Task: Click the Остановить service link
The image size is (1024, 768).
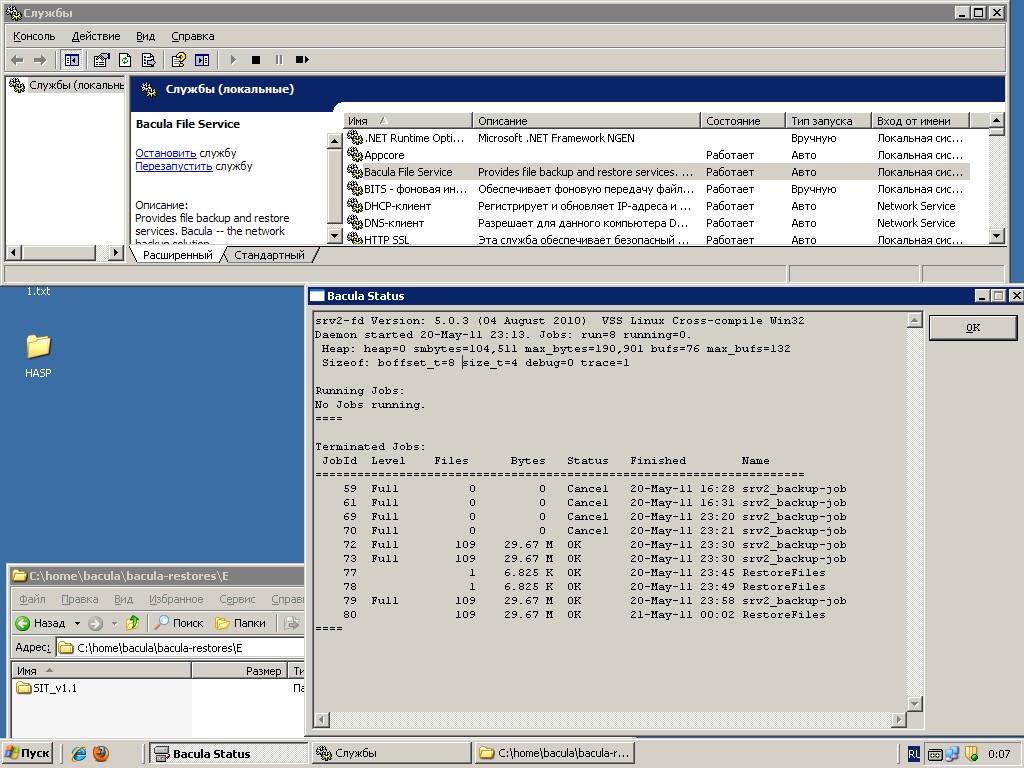Action: 166,153
